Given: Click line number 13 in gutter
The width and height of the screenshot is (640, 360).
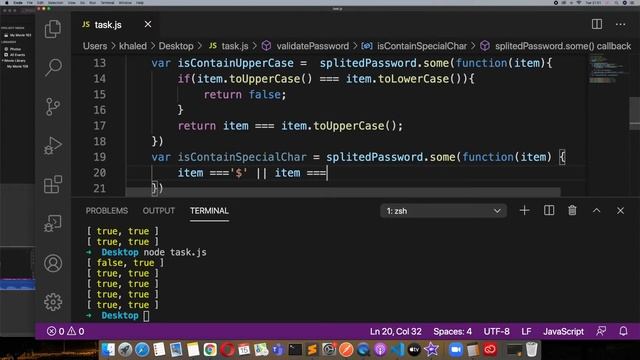Looking at the screenshot, I should click(100, 63).
